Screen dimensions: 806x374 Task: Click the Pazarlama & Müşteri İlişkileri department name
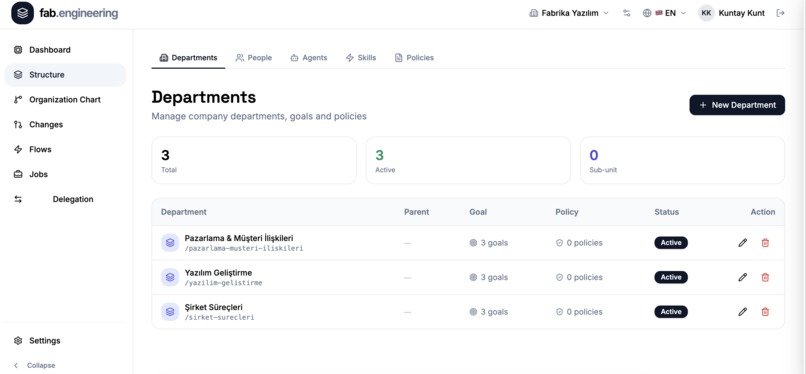pos(239,238)
